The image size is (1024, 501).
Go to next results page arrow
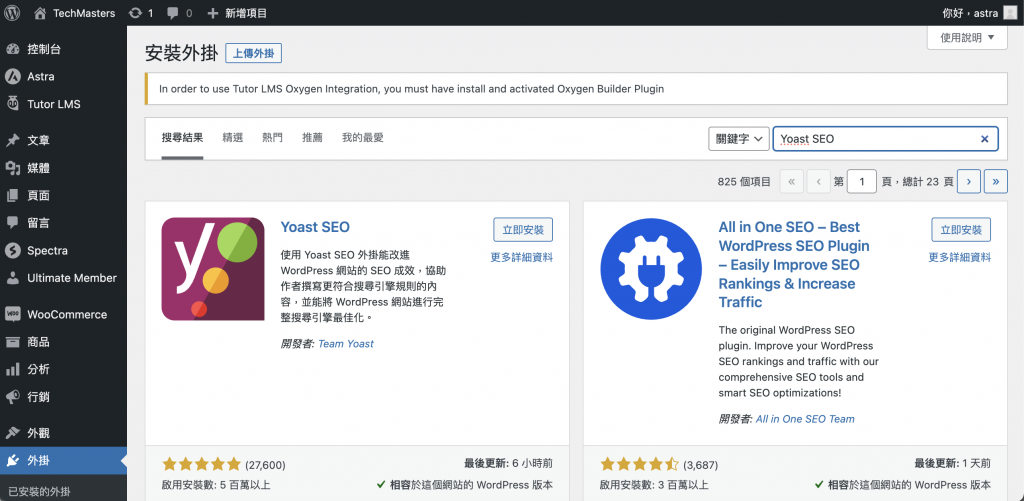click(968, 182)
